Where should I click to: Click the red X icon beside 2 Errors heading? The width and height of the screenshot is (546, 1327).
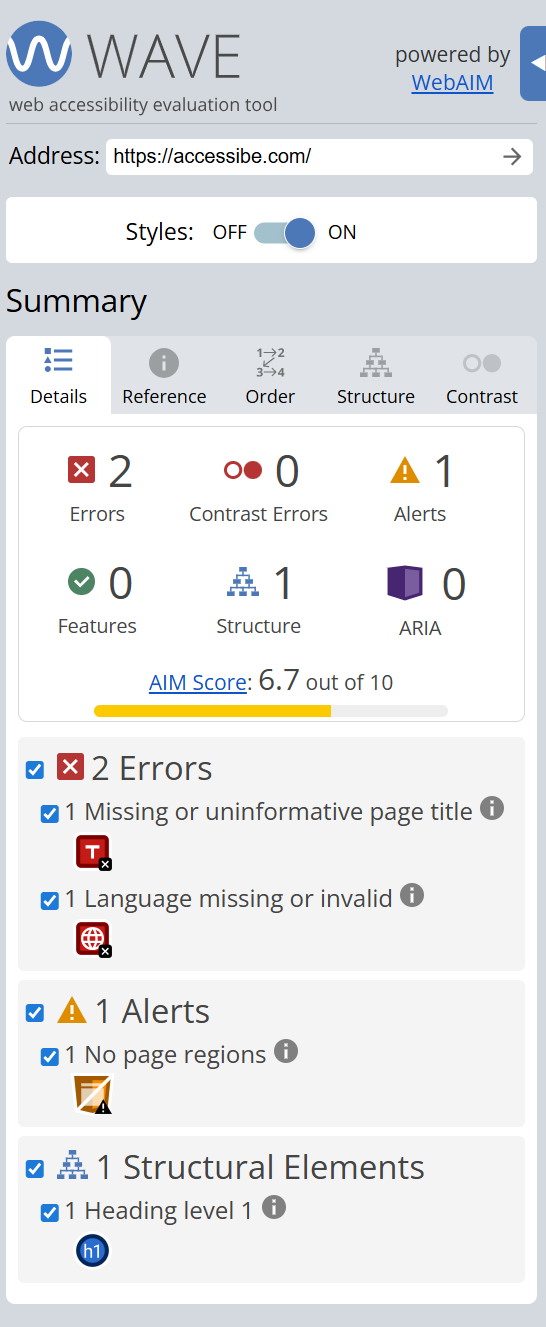pos(70,767)
